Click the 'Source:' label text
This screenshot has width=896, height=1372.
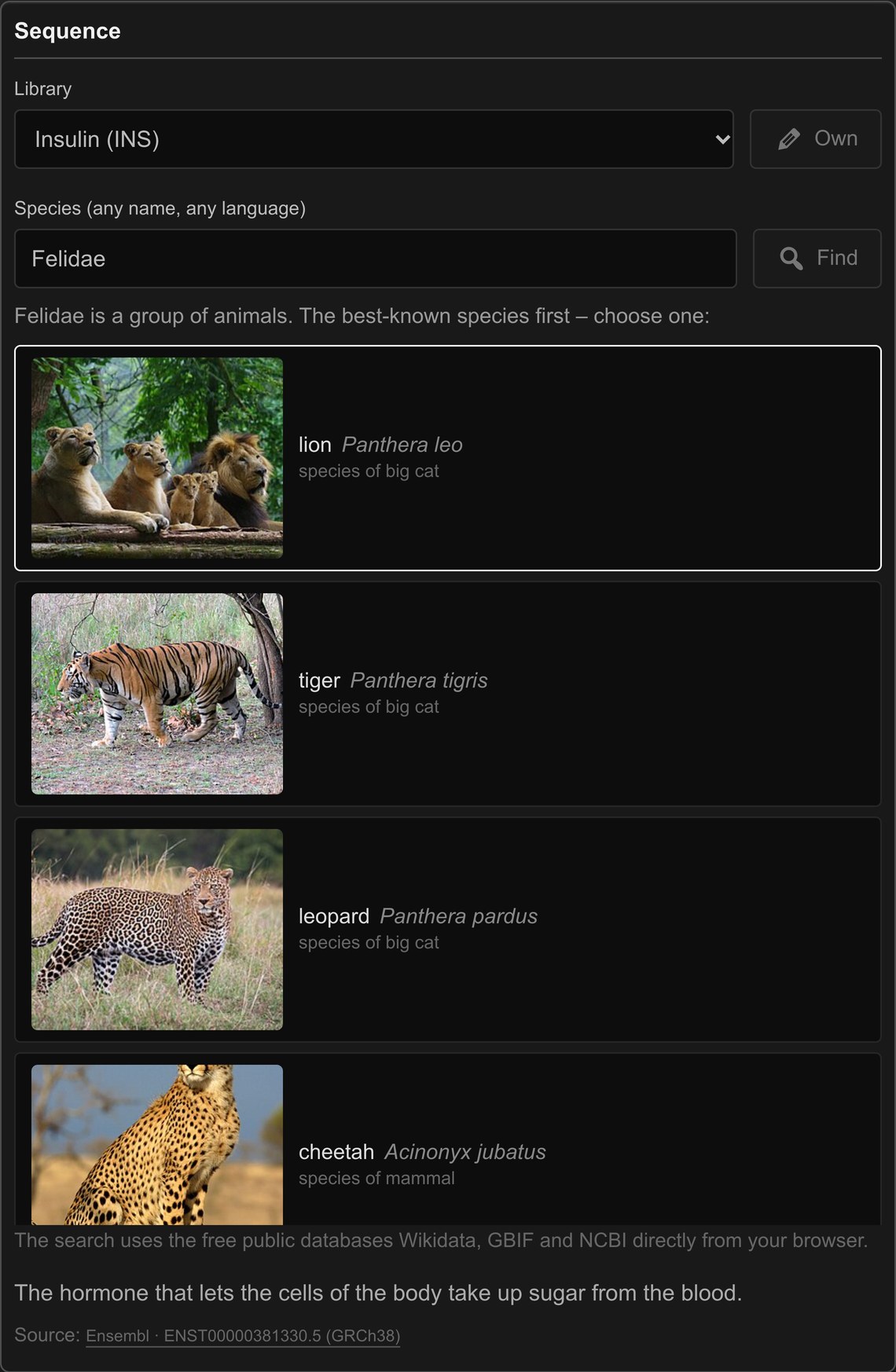pyautogui.click(x=47, y=1335)
